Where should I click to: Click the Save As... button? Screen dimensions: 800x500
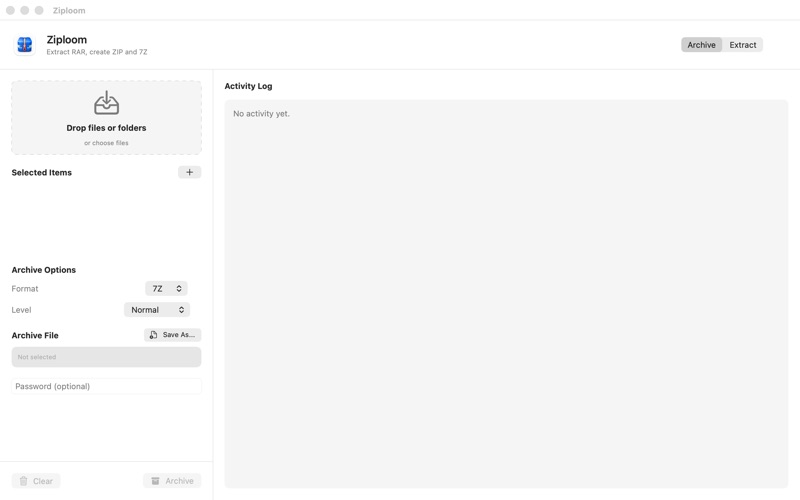pos(172,335)
